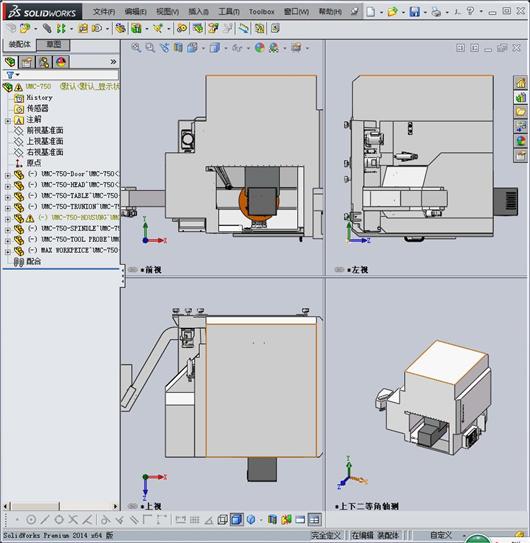The height and width of the screenshot is (543, 530).
Task: Click the Save disk icon
Action: (x=414, y=12)
